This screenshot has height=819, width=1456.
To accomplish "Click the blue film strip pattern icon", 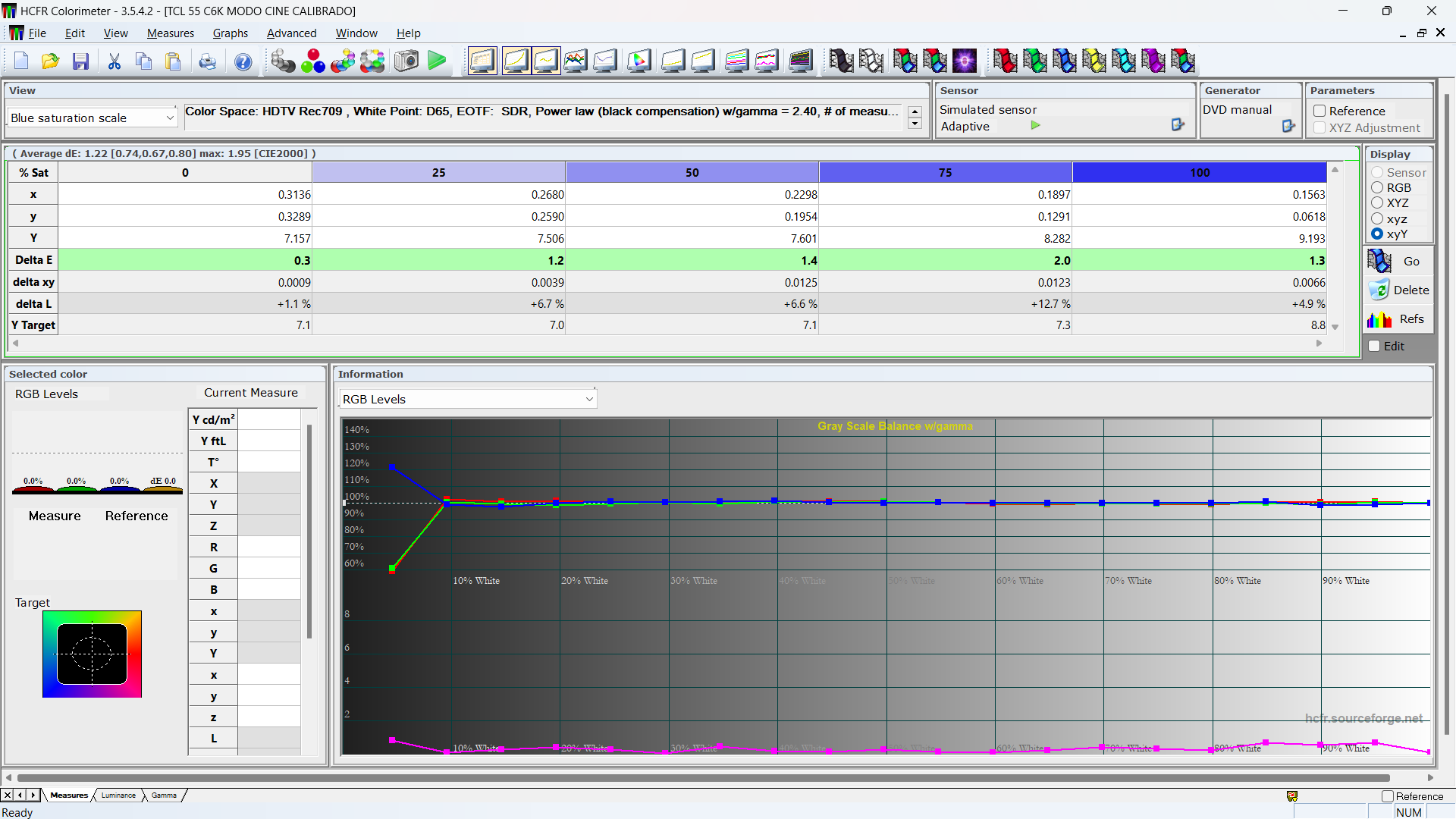I will [x=1065, y=61].
